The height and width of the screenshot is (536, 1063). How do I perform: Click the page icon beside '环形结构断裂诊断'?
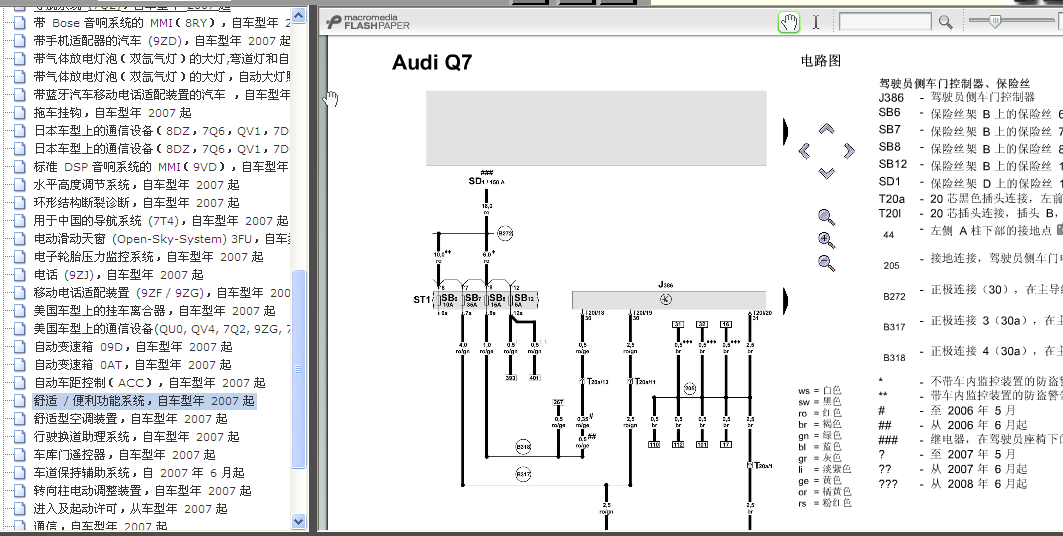20,203
